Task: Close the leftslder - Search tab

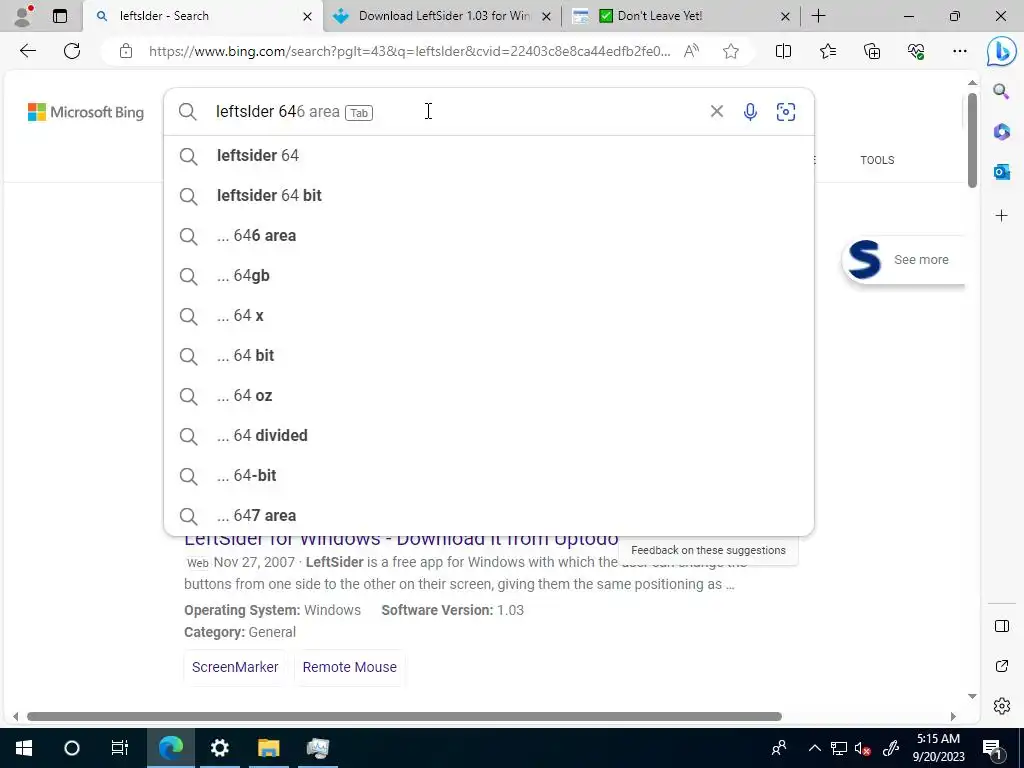Action: point(307,16)
